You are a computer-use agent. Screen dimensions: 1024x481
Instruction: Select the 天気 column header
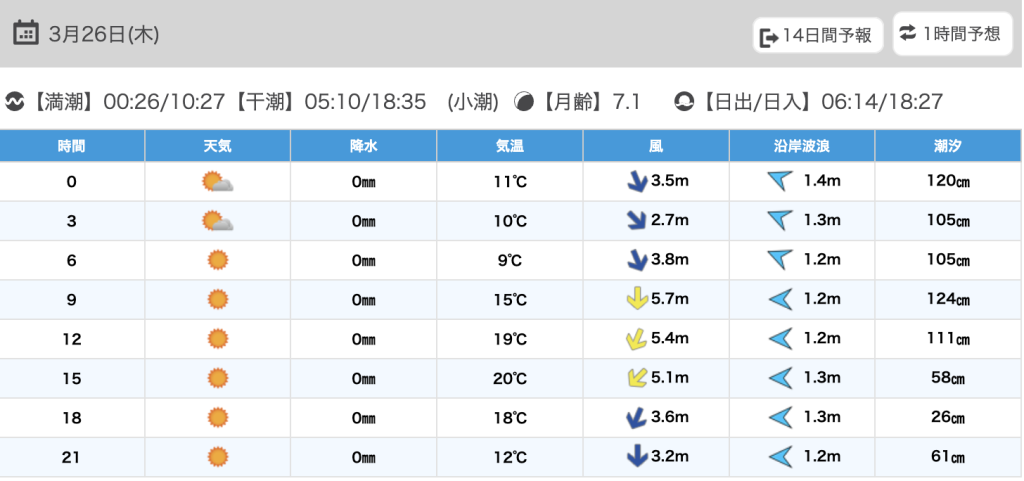click(x=217, y=146)
